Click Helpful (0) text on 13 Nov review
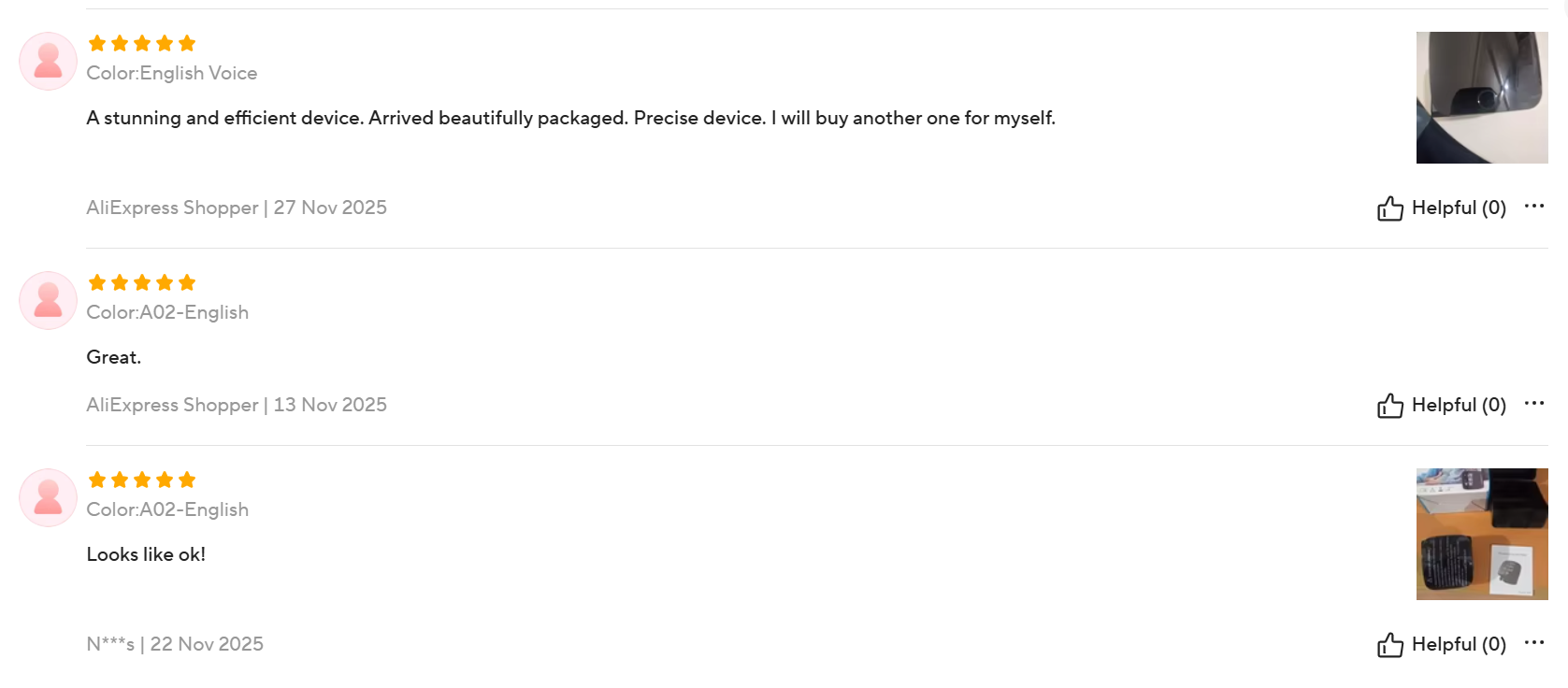This screenshot has height=688, width=1568. pyautogui.click(x=1458, y=405)
